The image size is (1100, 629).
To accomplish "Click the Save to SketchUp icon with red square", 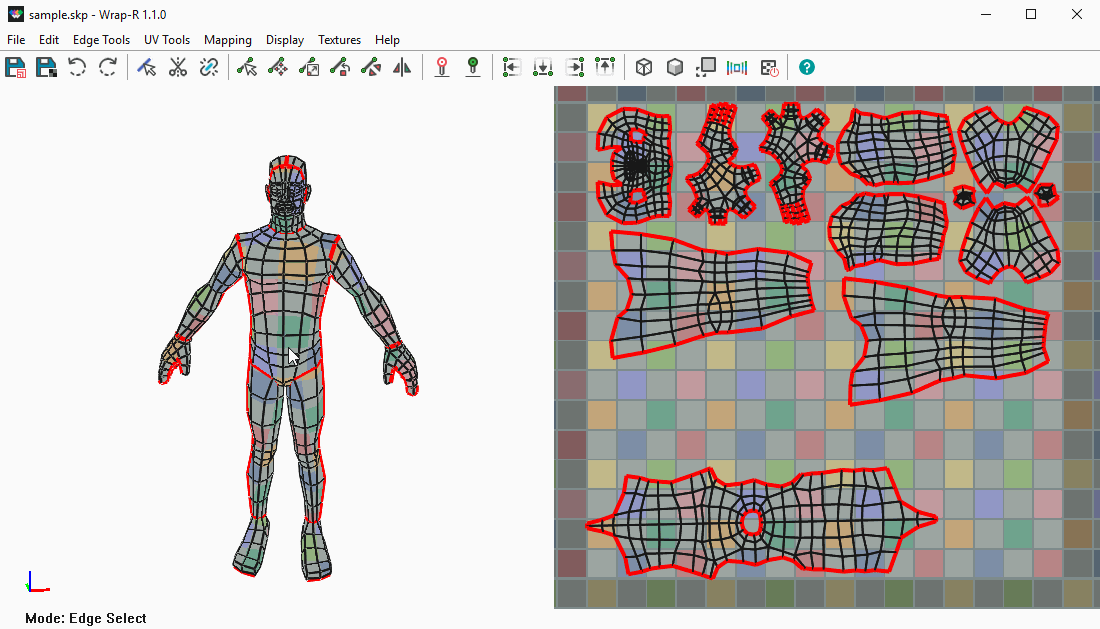I will [16, 67].
